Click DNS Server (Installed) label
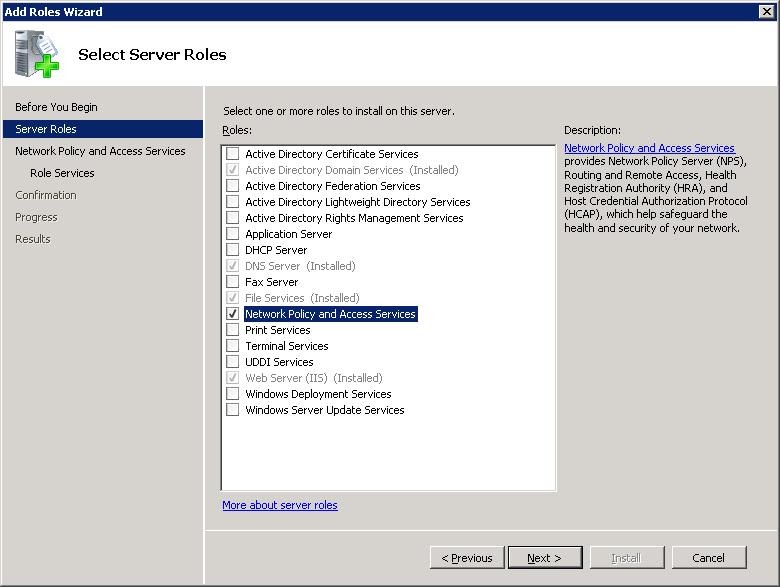Image resolution: width=780 pixels, height=587 pixels. [x=300, y=266]
